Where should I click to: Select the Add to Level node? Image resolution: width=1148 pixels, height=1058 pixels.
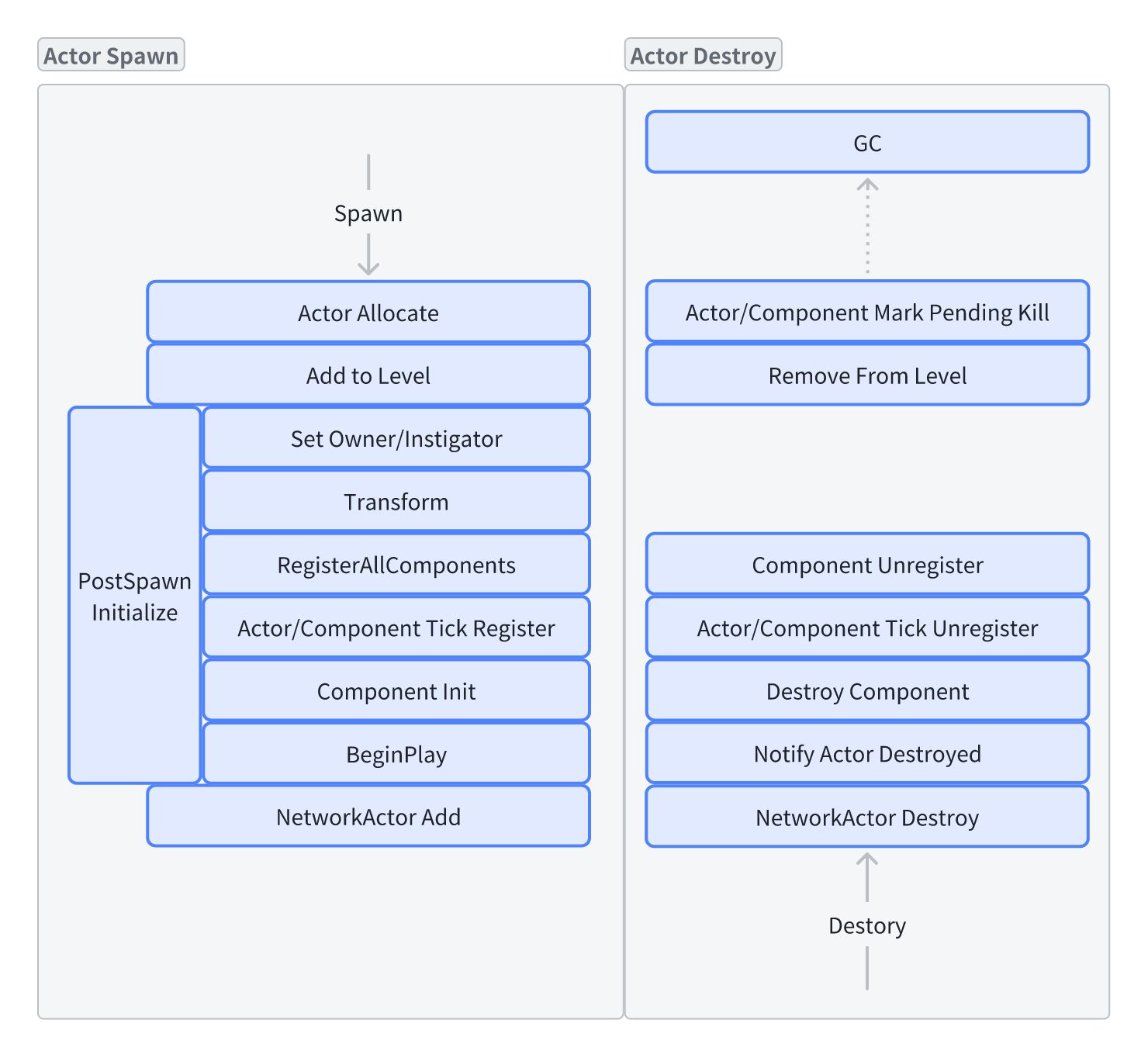[x=368, y=375]
